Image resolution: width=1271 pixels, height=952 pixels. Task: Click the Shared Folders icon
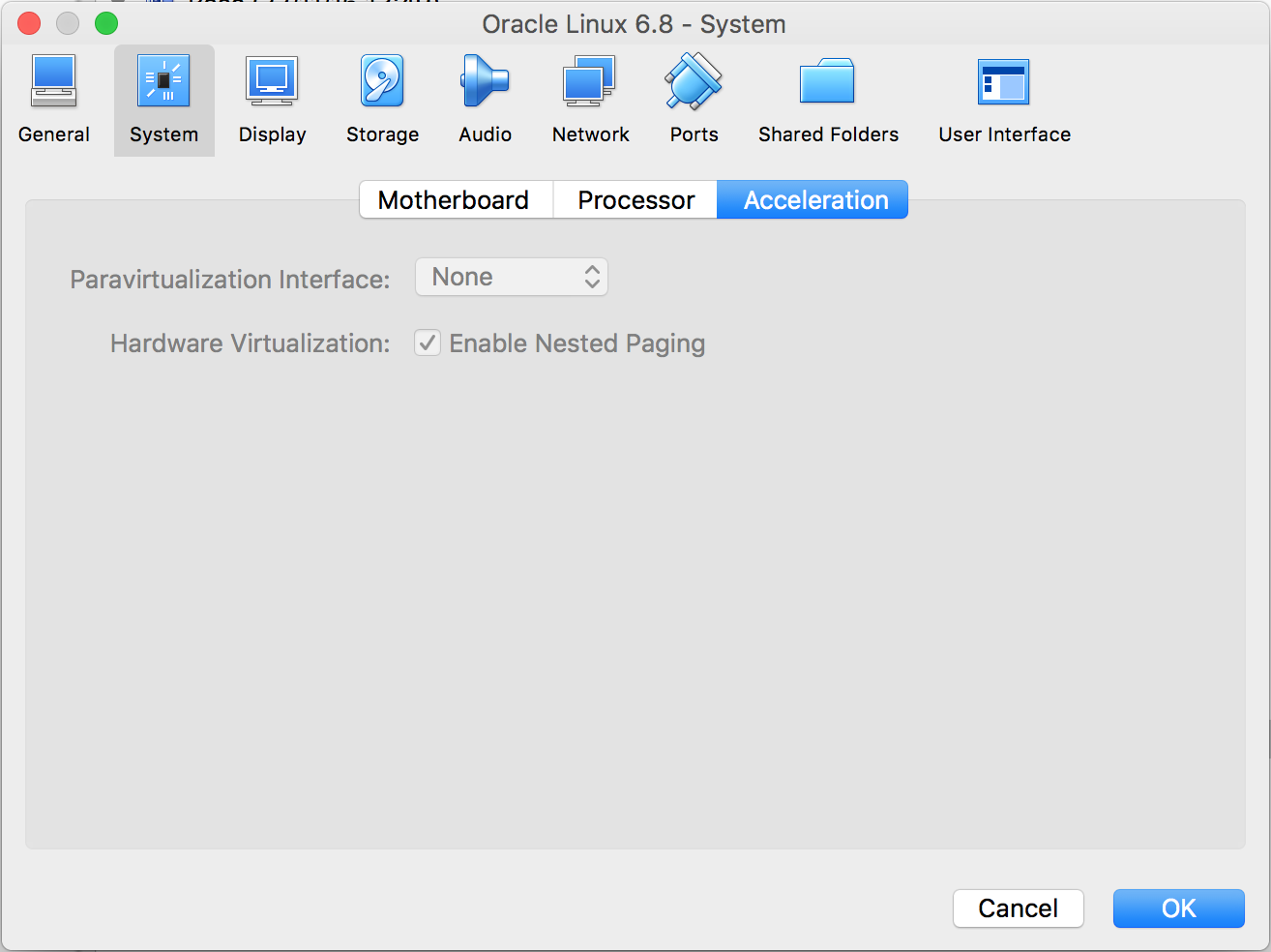pyautogui.click(x=827, y=97)
